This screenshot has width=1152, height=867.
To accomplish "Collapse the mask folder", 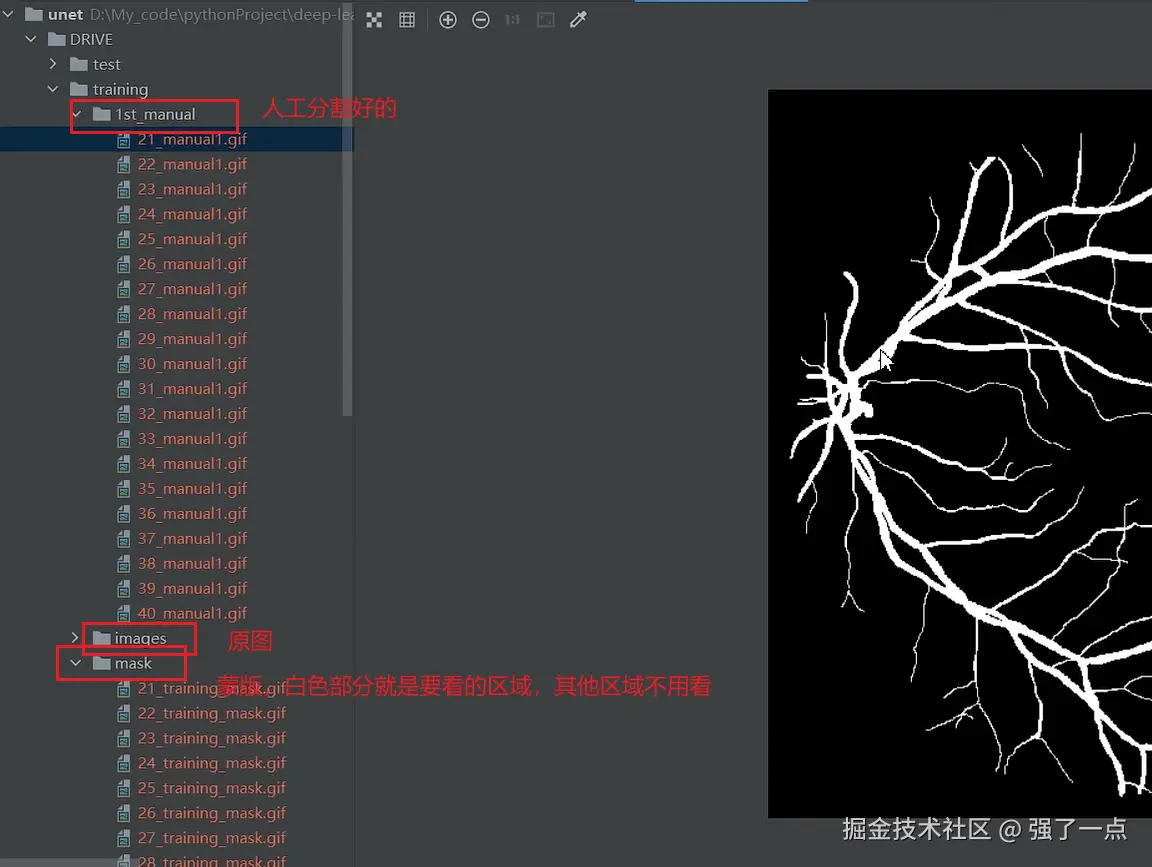I will pyautogui.click(x=76, y=663).
